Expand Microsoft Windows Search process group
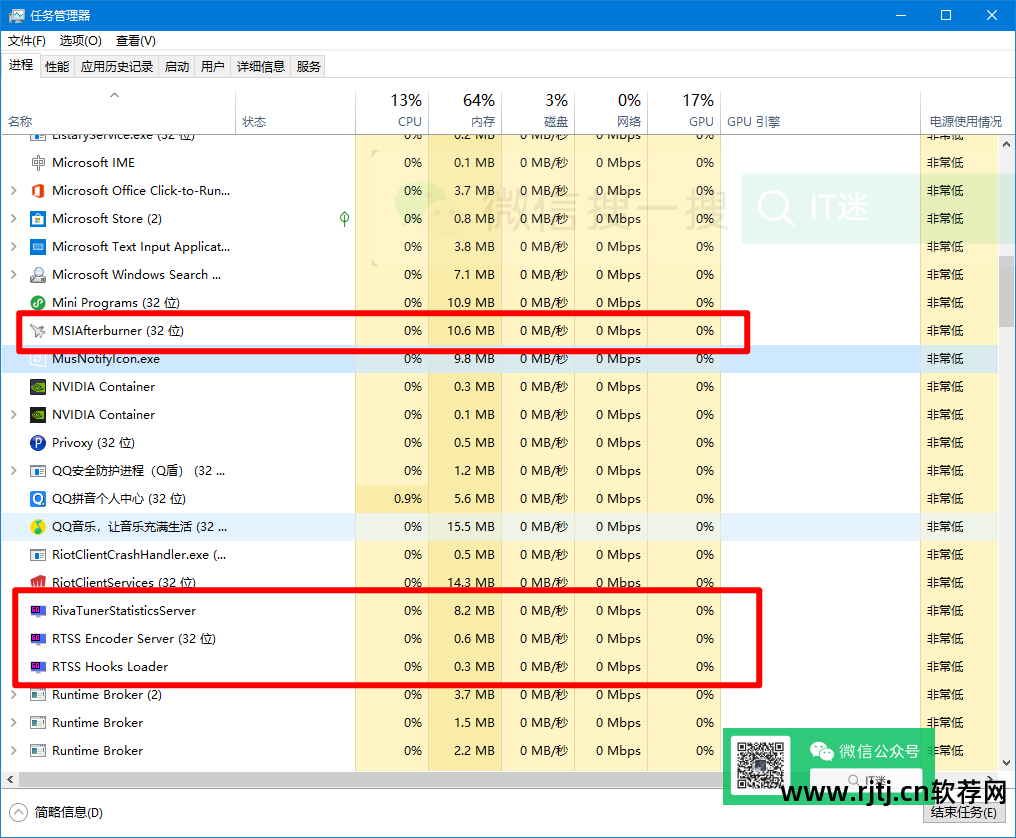Viewport: 1016px width, 838px height. point(14,275)
